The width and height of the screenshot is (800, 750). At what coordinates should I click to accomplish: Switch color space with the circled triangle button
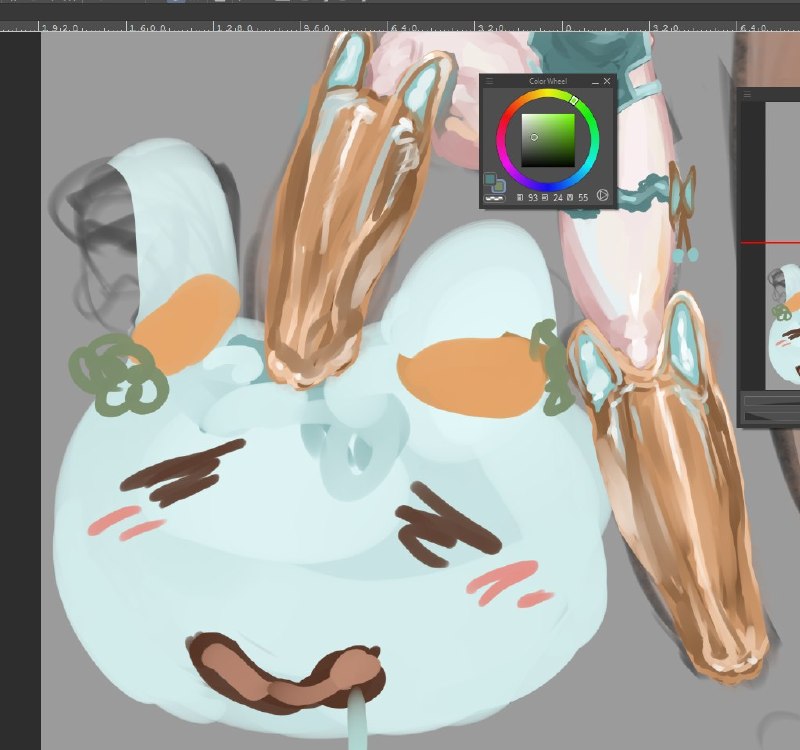(603, 195)
